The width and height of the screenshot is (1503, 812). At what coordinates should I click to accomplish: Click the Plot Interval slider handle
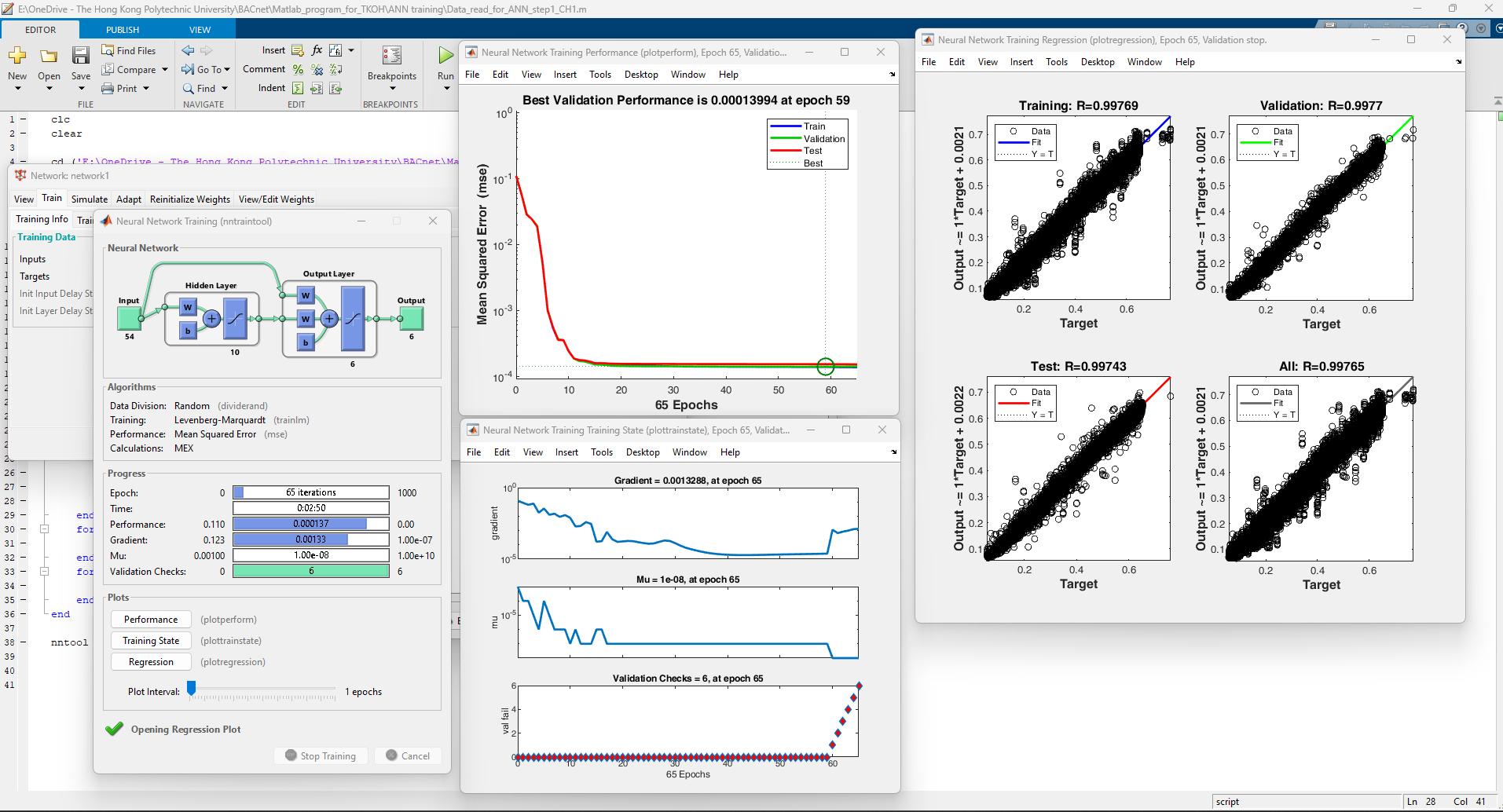(191, 689)
